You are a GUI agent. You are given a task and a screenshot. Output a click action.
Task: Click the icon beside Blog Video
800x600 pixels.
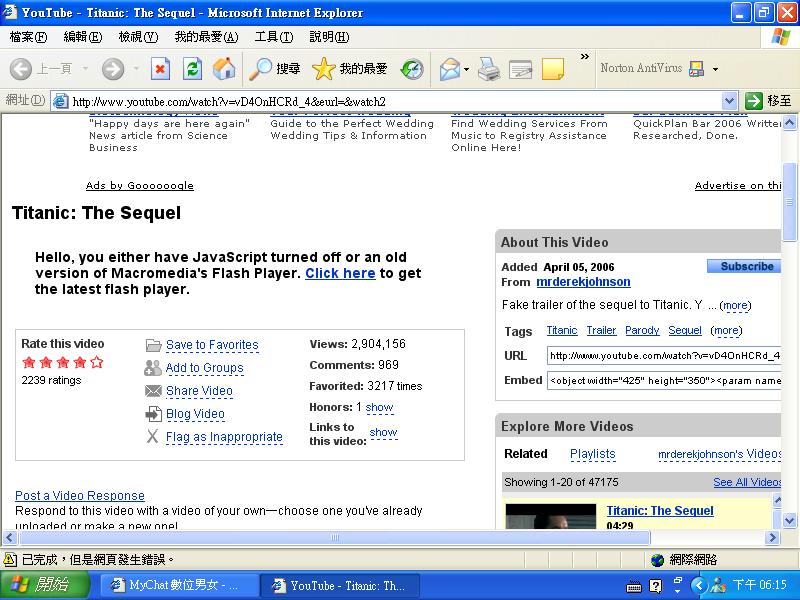[x=153, y=414]
